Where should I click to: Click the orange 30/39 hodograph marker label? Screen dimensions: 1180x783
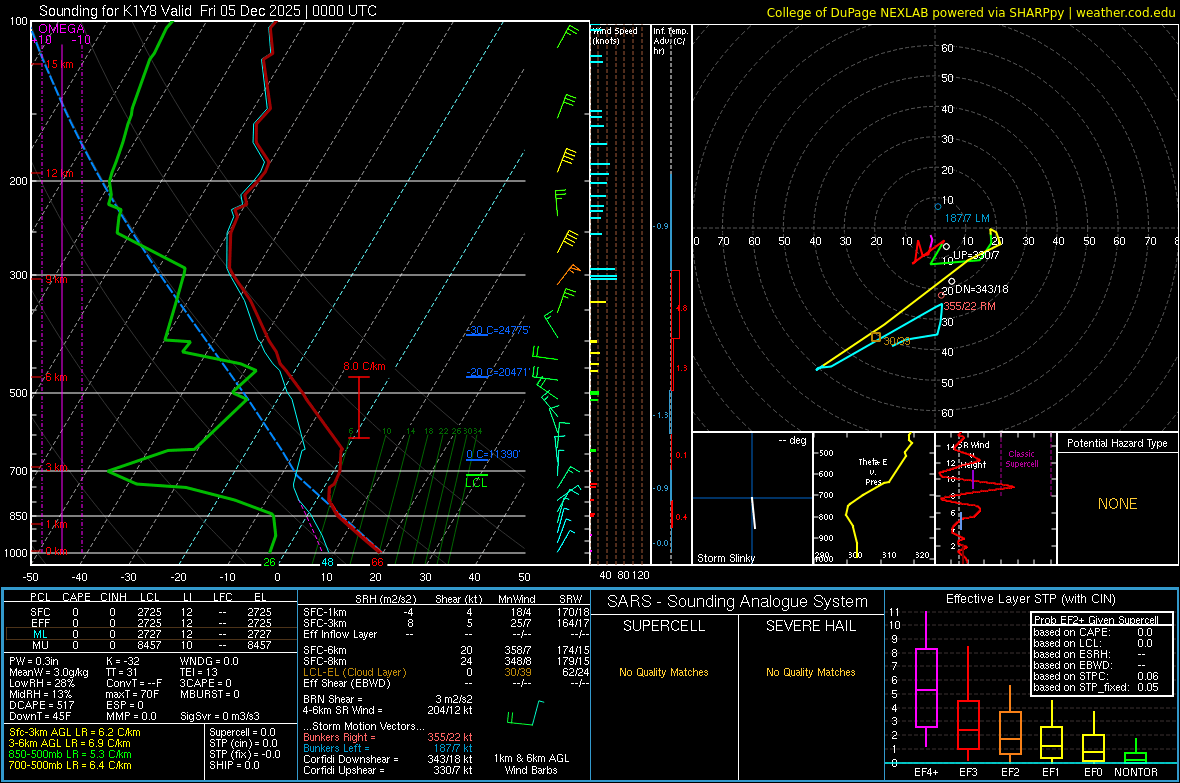click(x=897, y=341)
